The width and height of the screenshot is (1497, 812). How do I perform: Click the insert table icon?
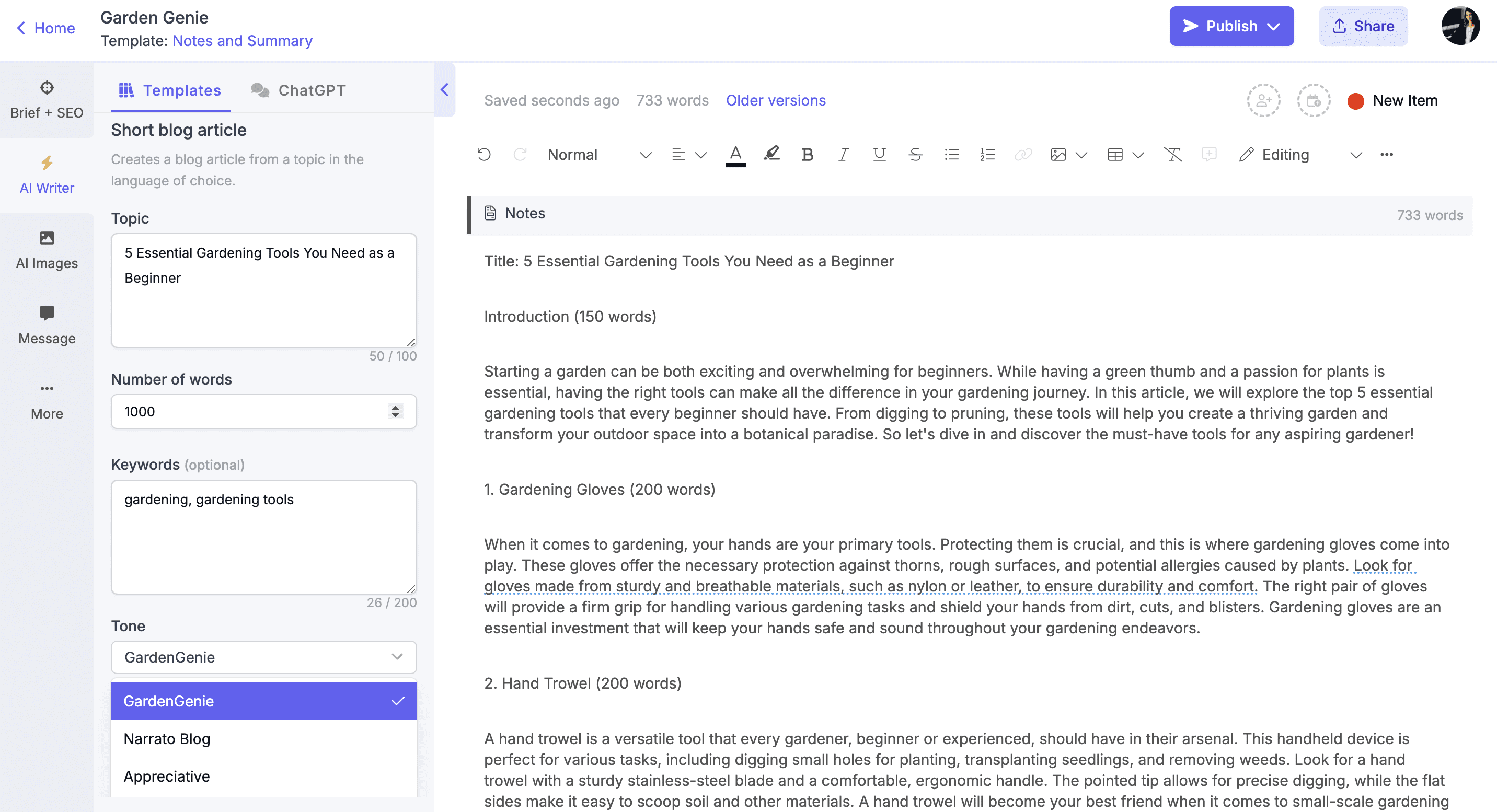(x=1115, y=155)
